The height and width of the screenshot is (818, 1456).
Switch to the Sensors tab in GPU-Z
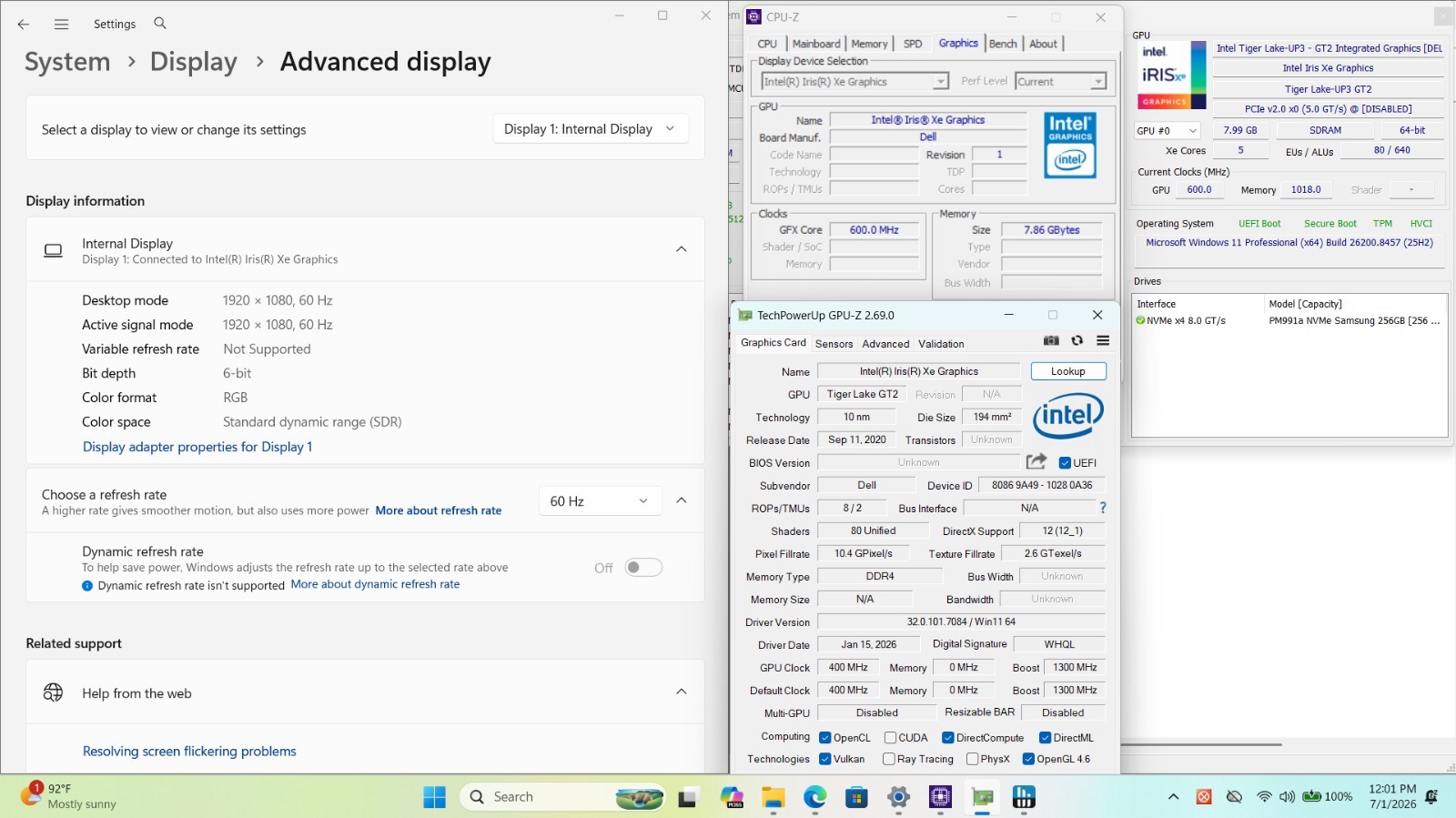(834, 344)
